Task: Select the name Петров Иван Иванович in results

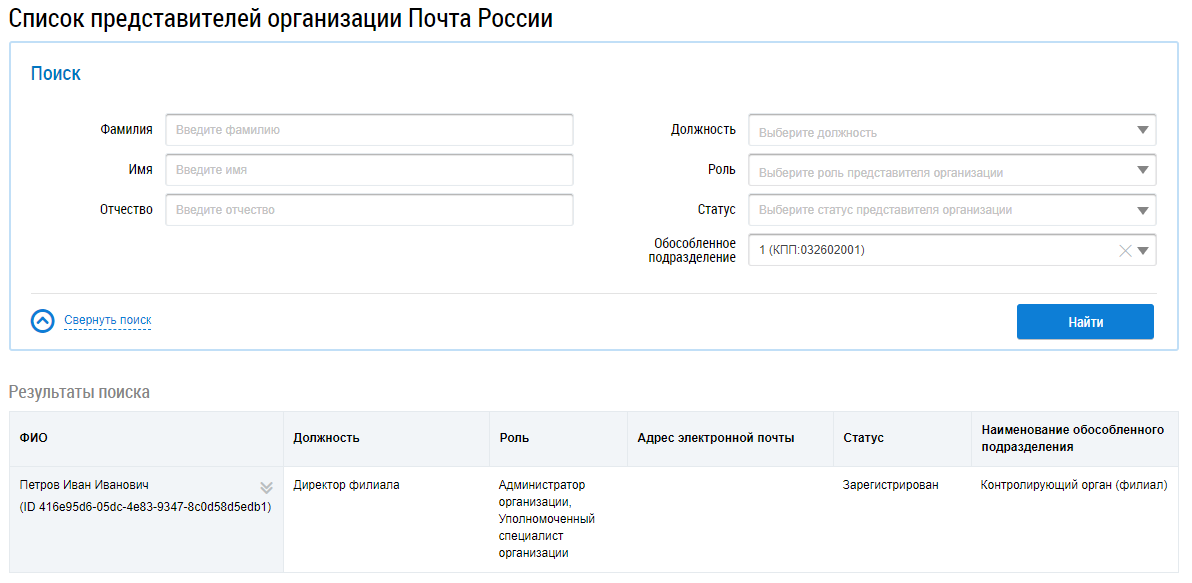Action: (84, 485)
